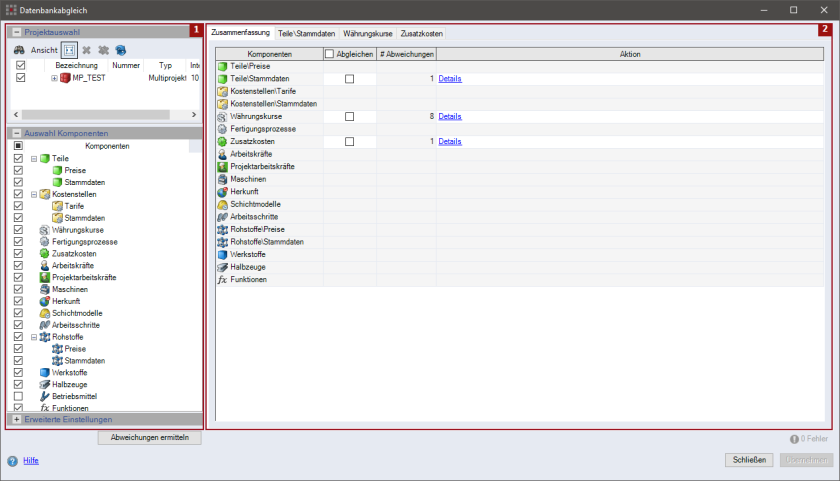Click the help question mark icon
Image resolution: width=840 pixels, height=481 pixels.
pos(12,461)
